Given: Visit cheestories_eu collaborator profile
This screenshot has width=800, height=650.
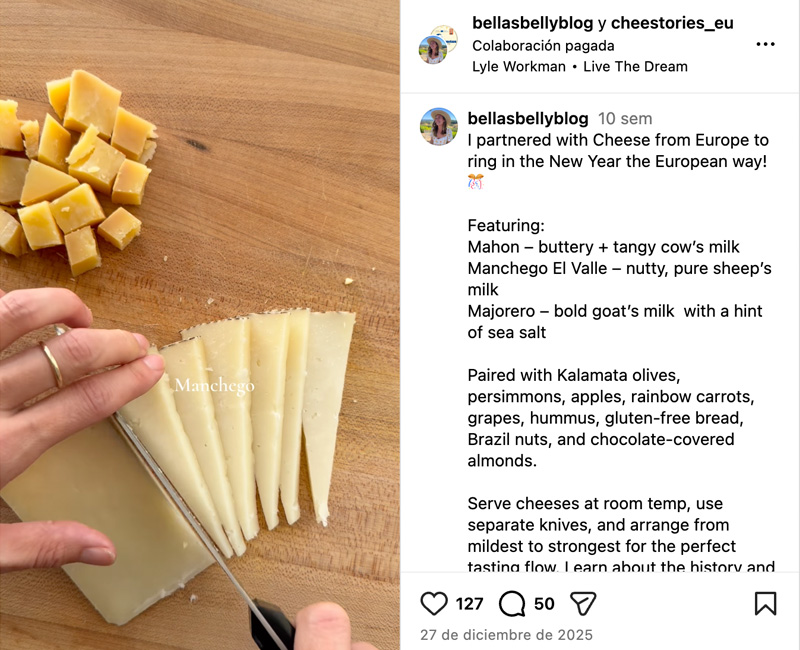Looking at the screenshot, I should point(672,23).
